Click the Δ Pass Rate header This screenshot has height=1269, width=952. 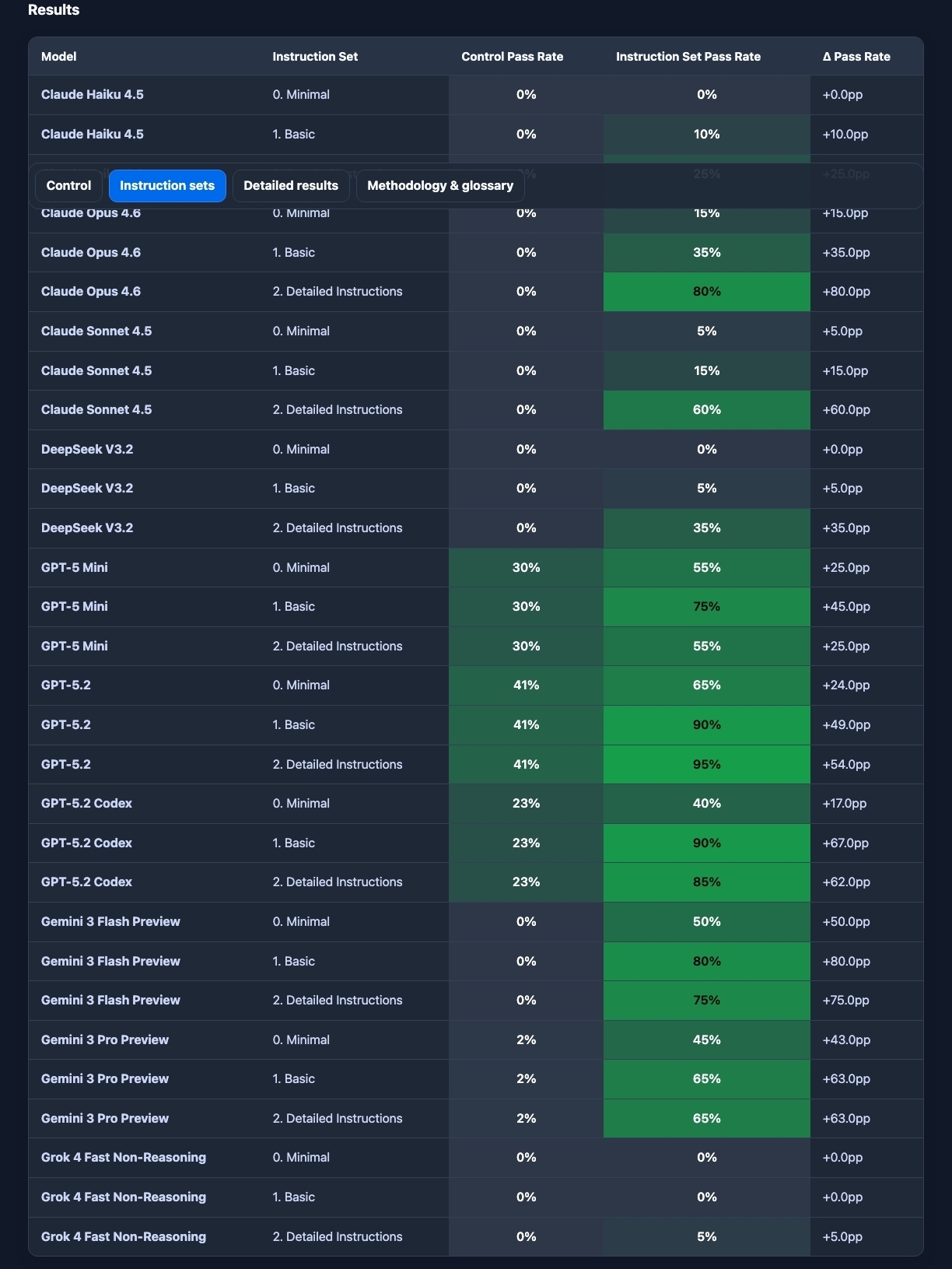pos(856,57)
